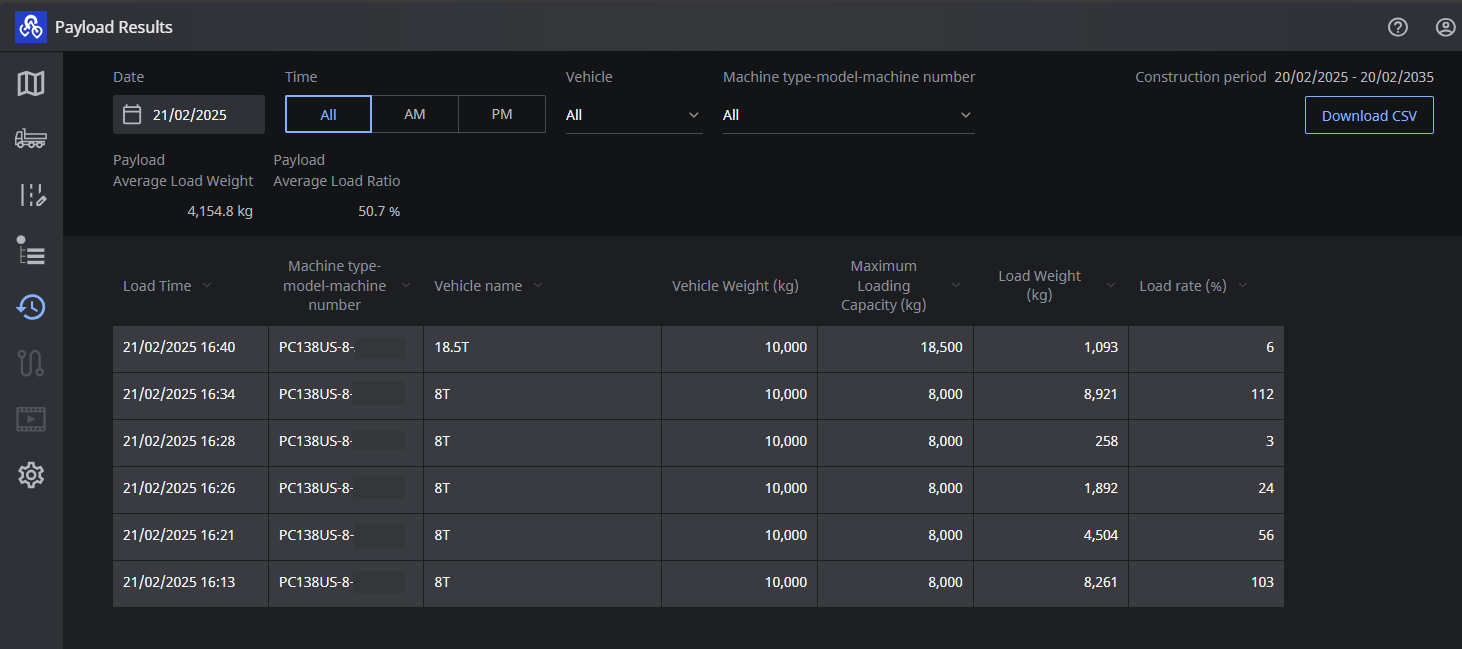Select the PM time filter
1462x649 pixels.
click(502, 114)
